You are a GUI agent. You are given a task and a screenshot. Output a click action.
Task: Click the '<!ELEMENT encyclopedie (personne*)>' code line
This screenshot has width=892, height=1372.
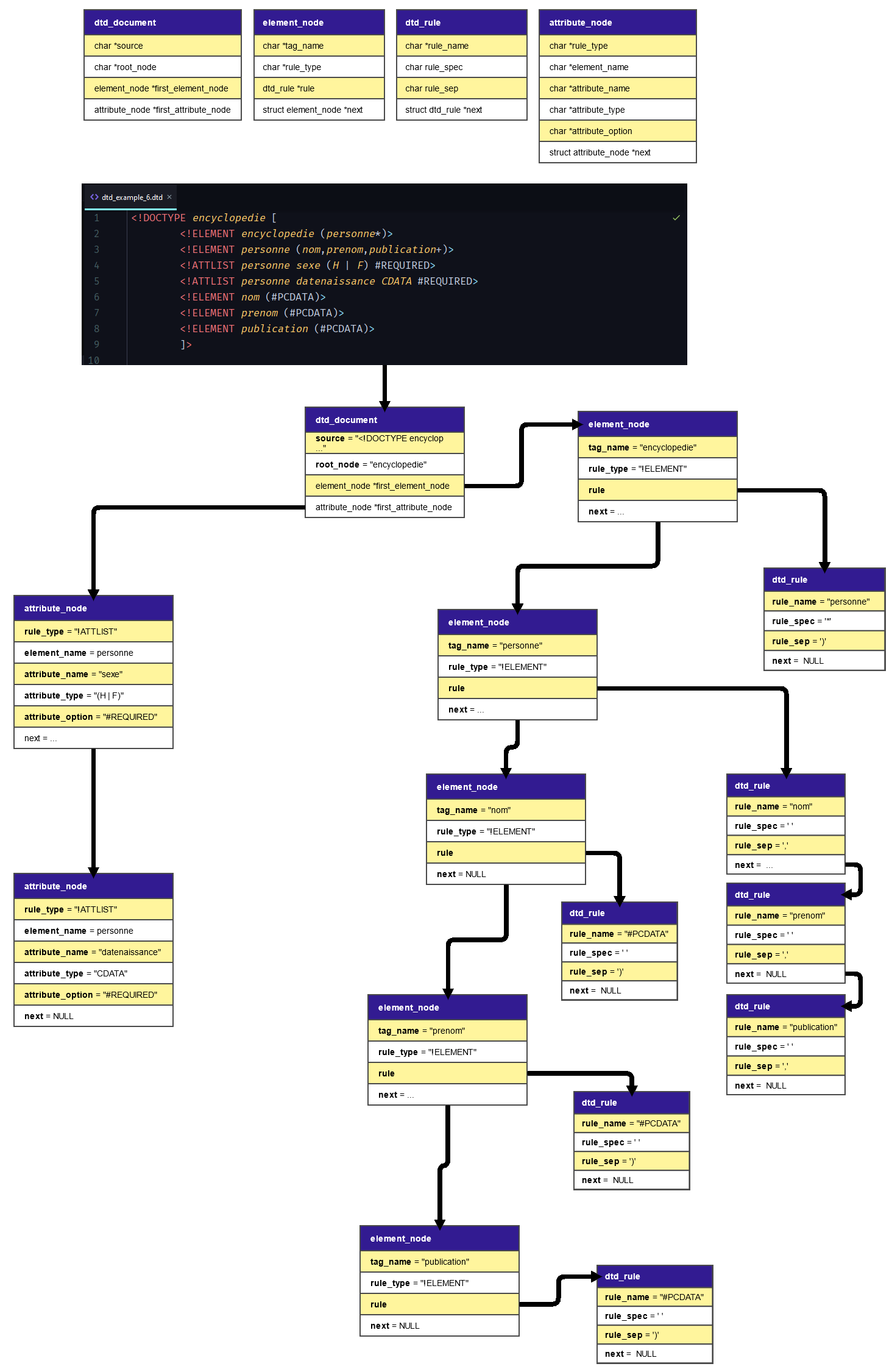pyautogui.click(x=286, y=233)
